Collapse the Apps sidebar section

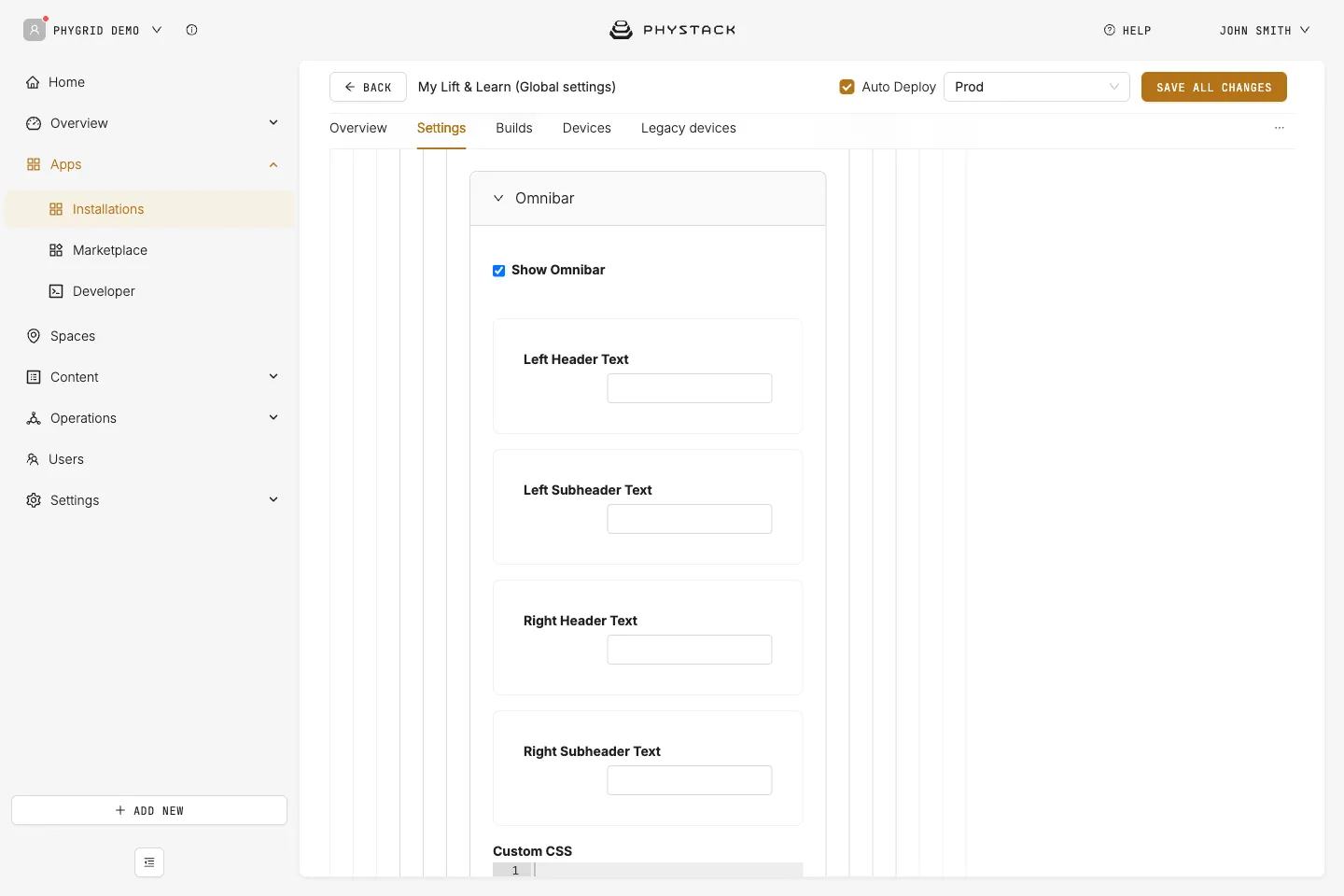pyautogui.click(x=273, y=164)
